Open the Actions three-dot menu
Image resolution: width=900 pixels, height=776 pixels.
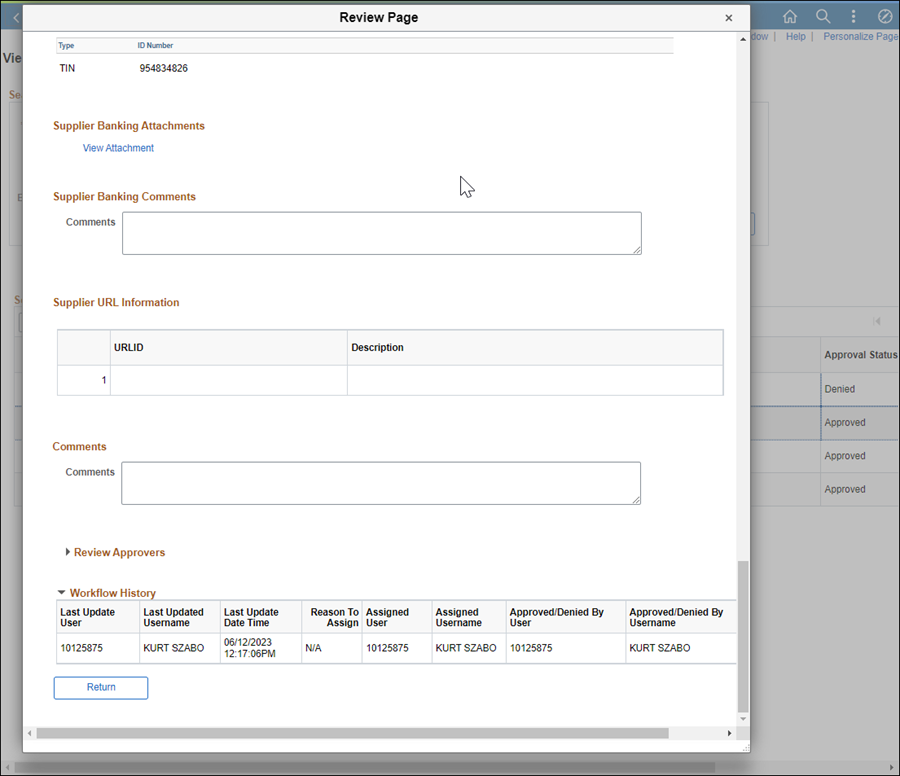pos(854,17)
